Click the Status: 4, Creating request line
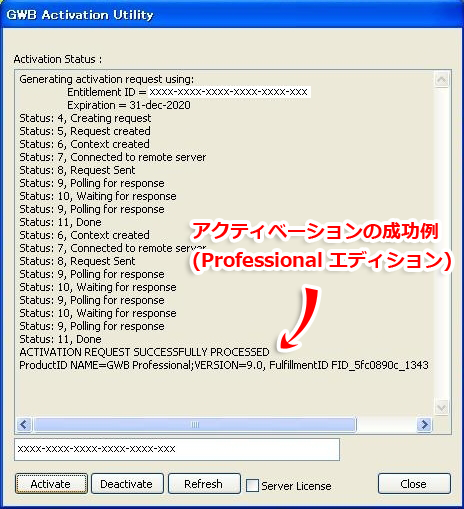Viewport: 464px width, 509px height. (85, 118)
